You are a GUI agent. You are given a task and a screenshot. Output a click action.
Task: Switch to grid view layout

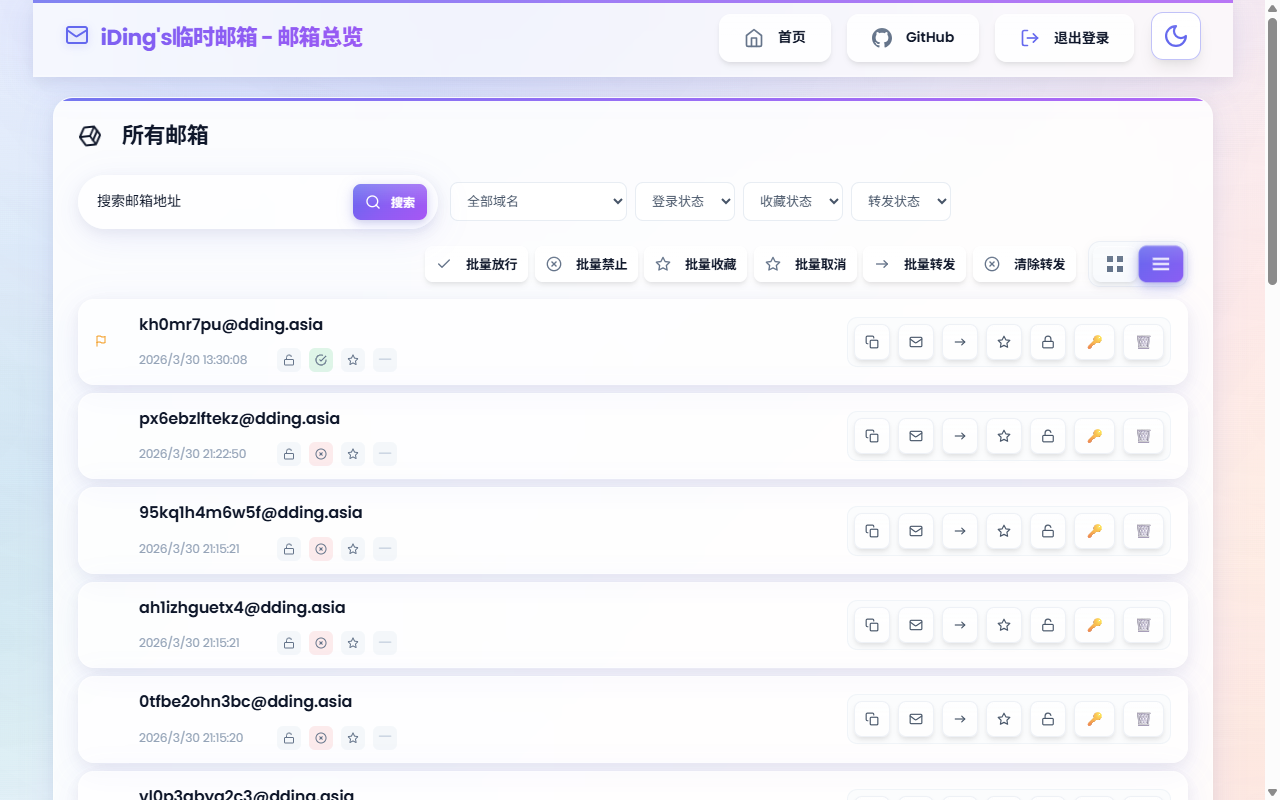(x=1115, y=264)
